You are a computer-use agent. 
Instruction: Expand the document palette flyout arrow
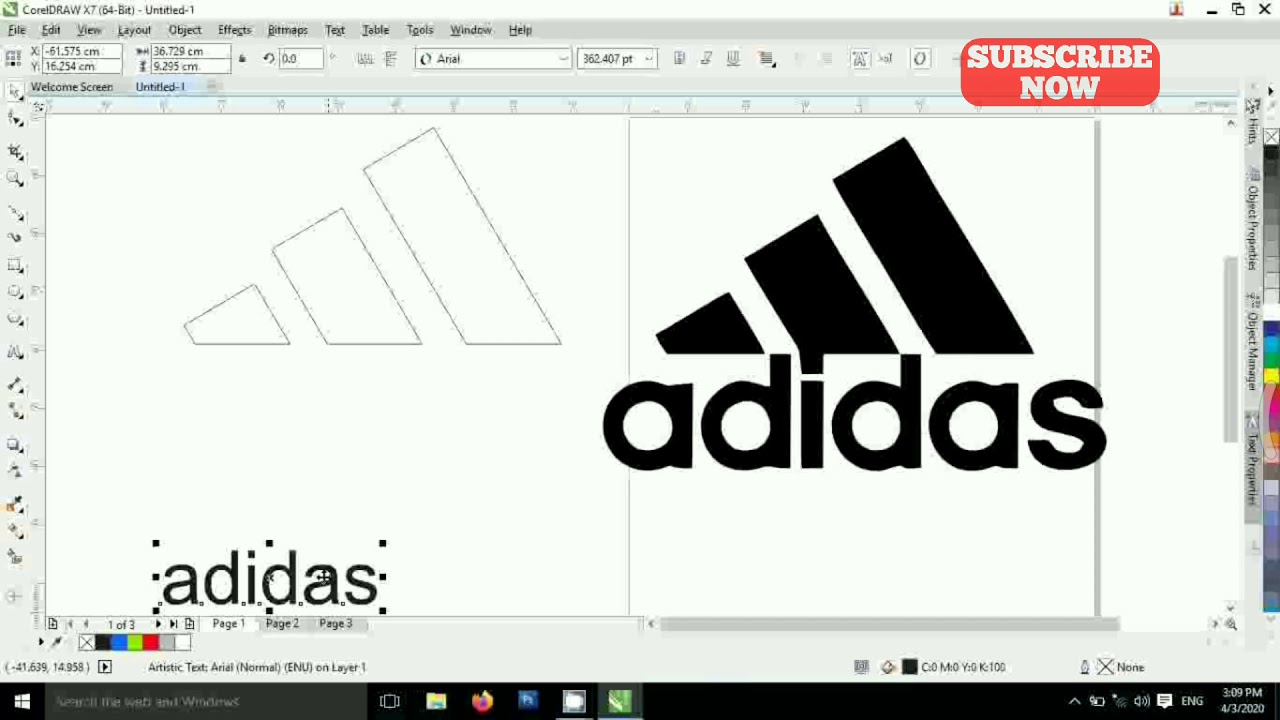click(41, 642)
